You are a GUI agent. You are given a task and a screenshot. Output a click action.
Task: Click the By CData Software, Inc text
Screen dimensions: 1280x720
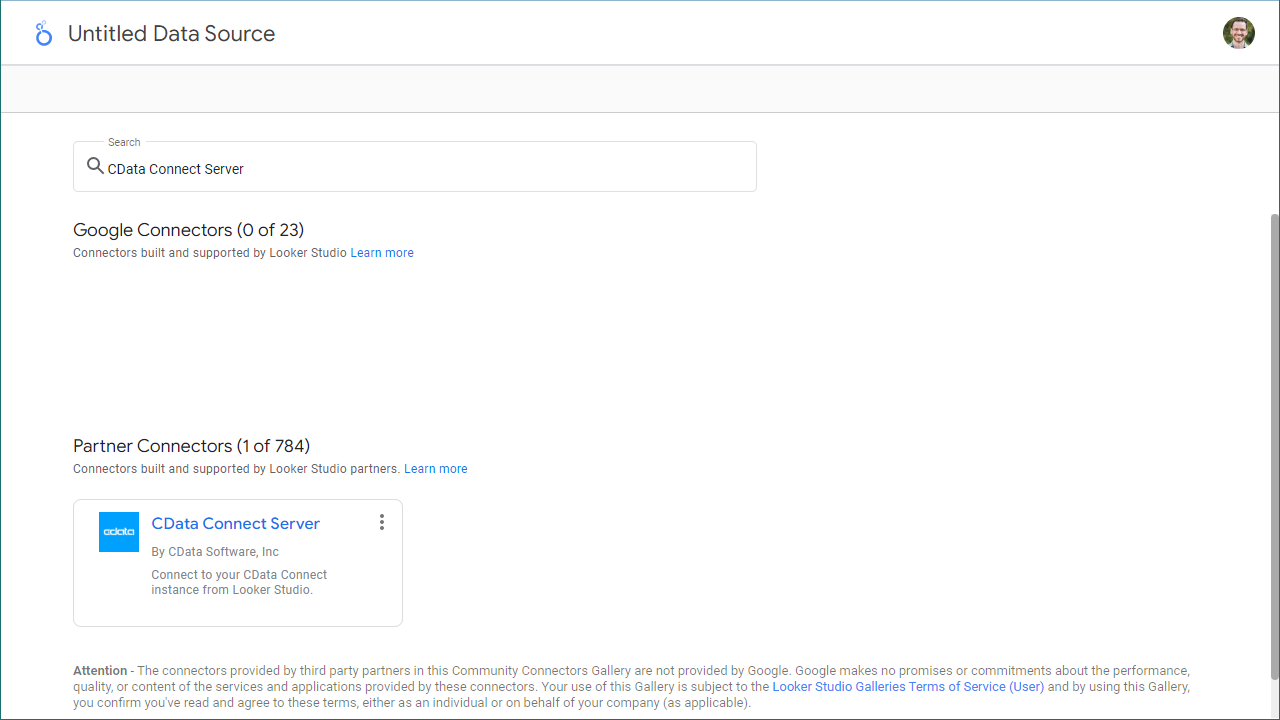[x=215, y=552]
